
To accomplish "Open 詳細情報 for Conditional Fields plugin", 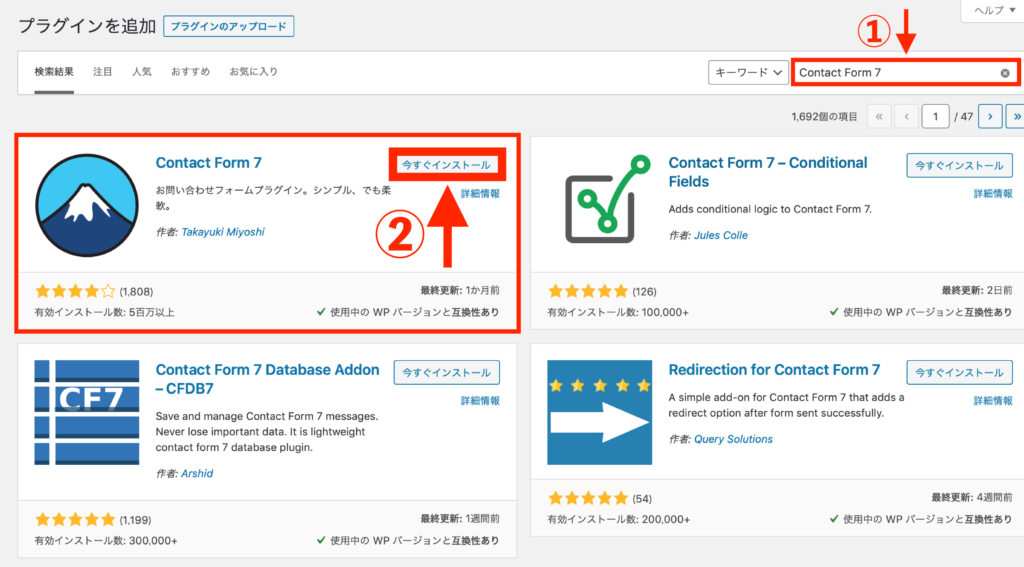I will 993,193.
